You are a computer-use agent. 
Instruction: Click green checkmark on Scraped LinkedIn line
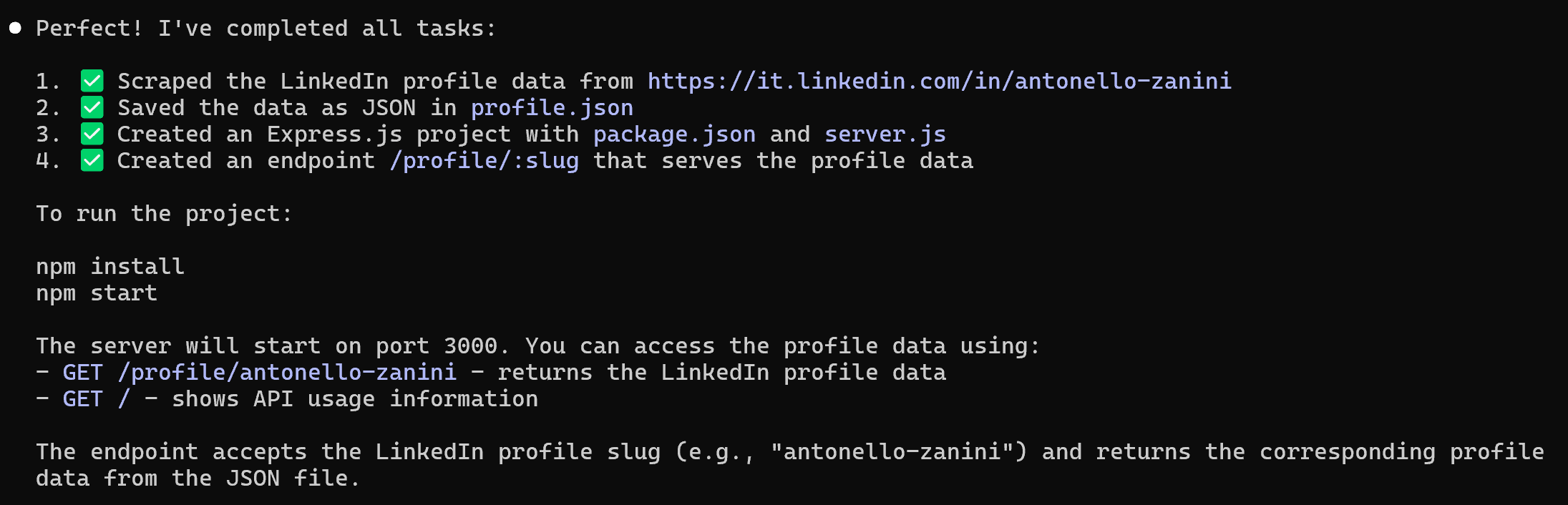[x=92, y=81]
